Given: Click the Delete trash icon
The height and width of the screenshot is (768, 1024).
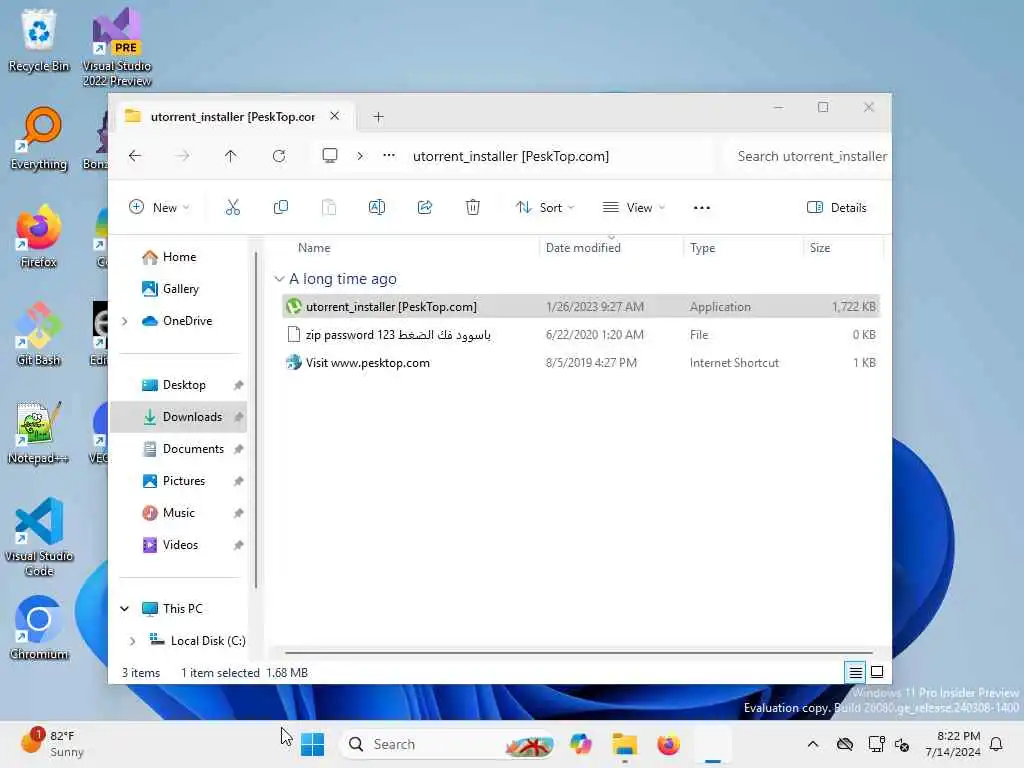Looking at the screenshot, I should point(473,208).
